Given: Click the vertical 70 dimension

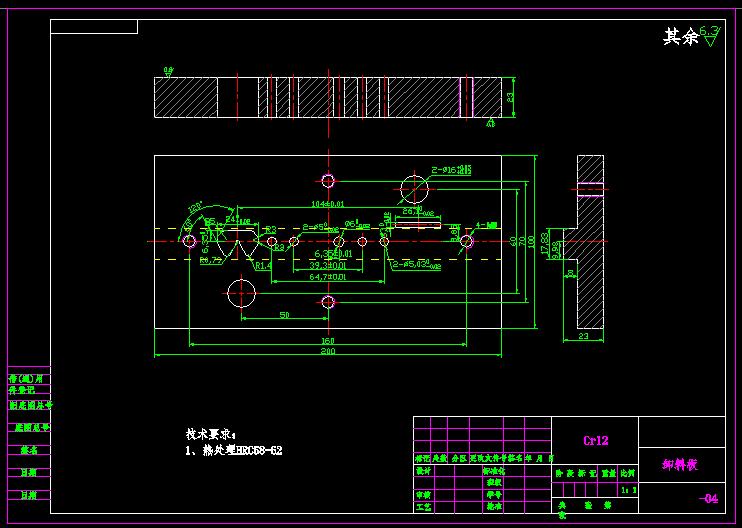Looking at the screenshot, I should [x=522, y=241].
